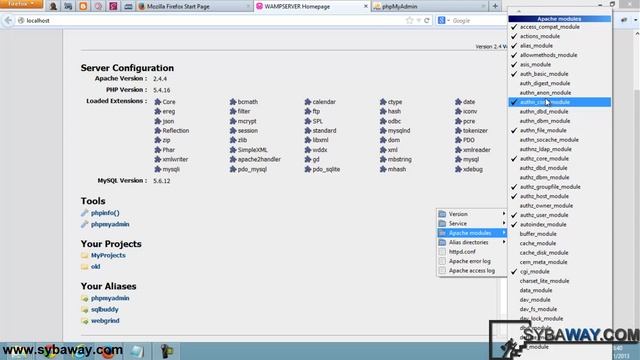Expand the Service submenu arrow
This screenshot has height=360, width=640.
tap(504, 223)
